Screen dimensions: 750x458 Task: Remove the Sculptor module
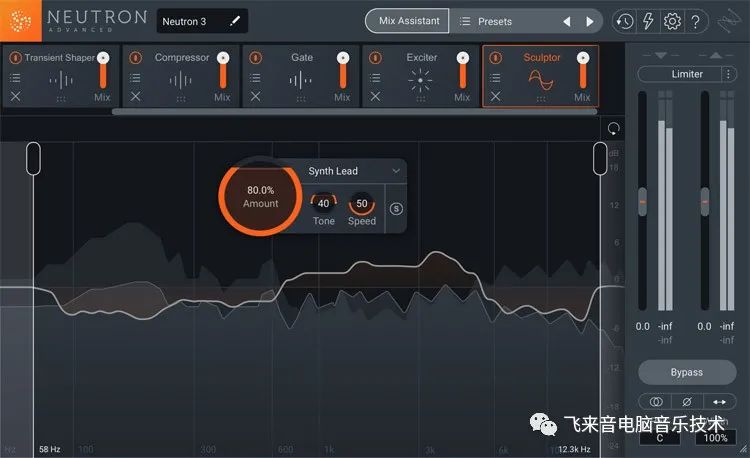496,97
